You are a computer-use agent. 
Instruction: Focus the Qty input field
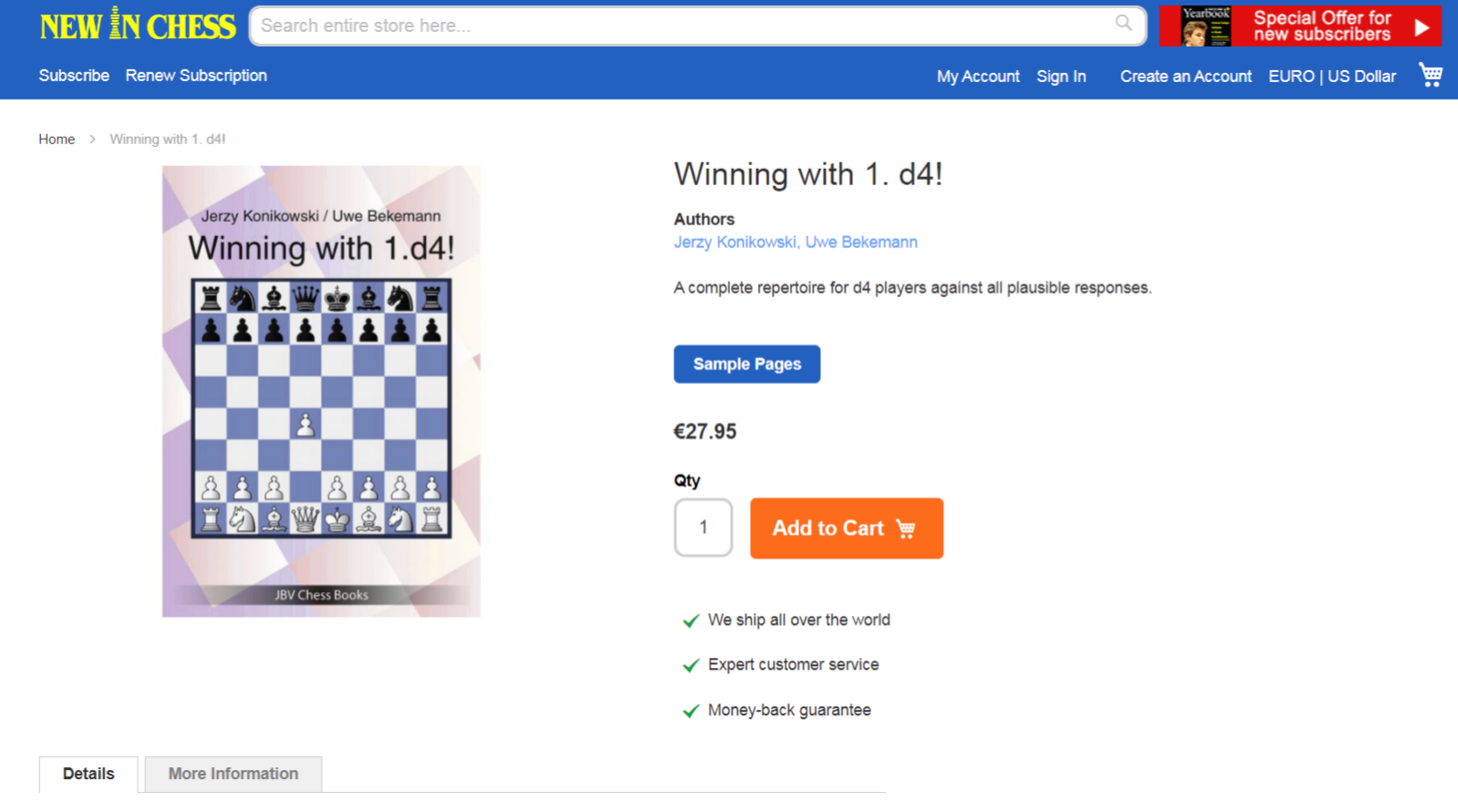pos(703,527)
